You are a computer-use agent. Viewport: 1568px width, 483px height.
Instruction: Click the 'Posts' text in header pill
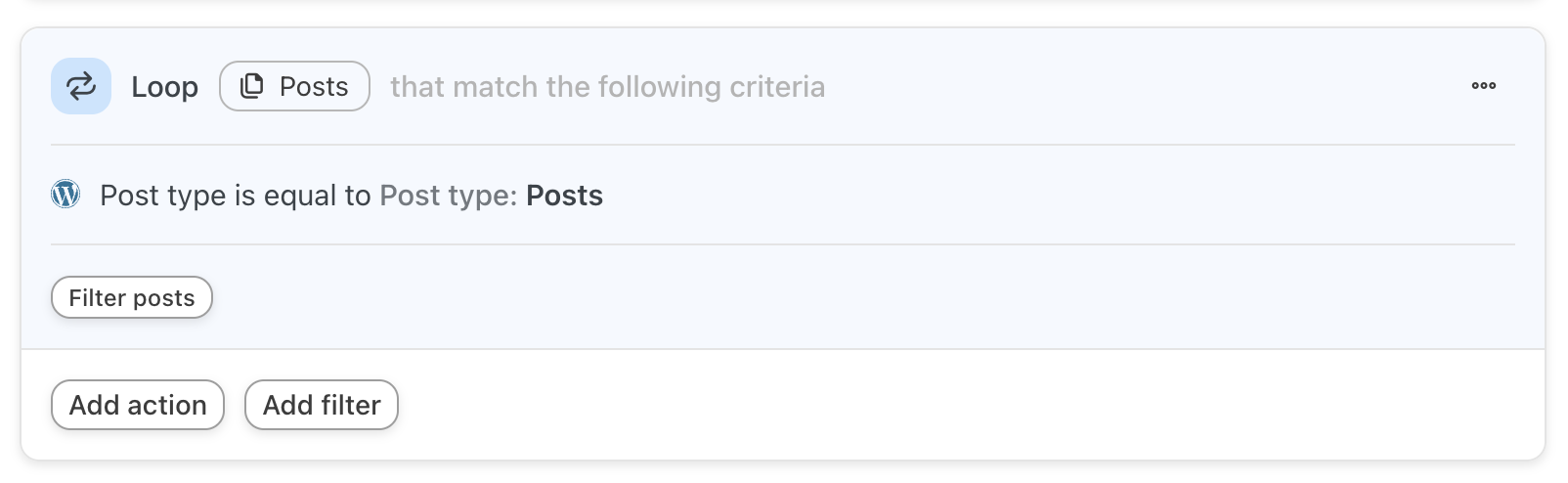point(314,87)
